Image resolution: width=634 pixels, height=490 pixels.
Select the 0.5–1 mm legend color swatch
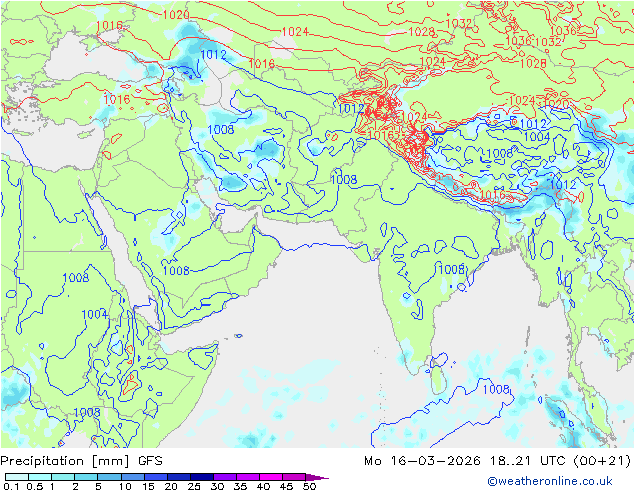40,477
